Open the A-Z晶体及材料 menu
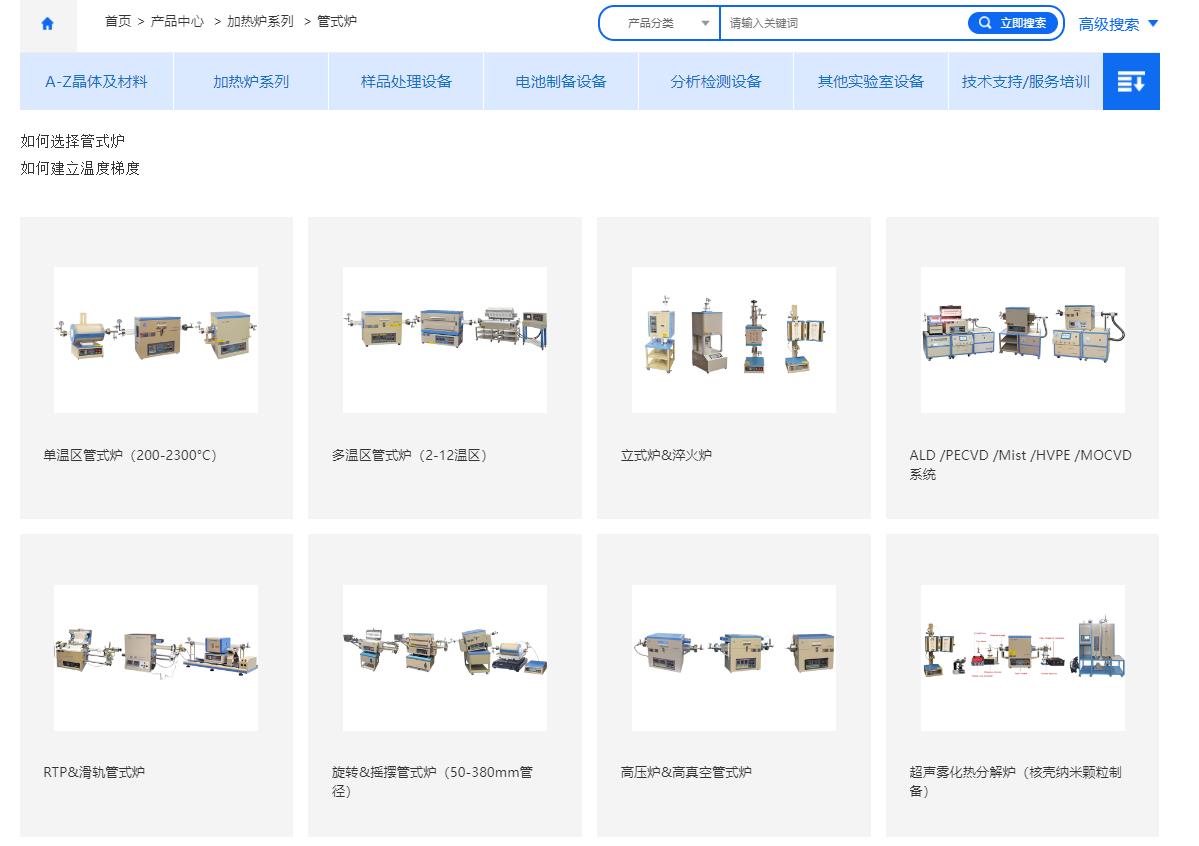Screen dimensions: 1199x846 [x=96, y=82]
